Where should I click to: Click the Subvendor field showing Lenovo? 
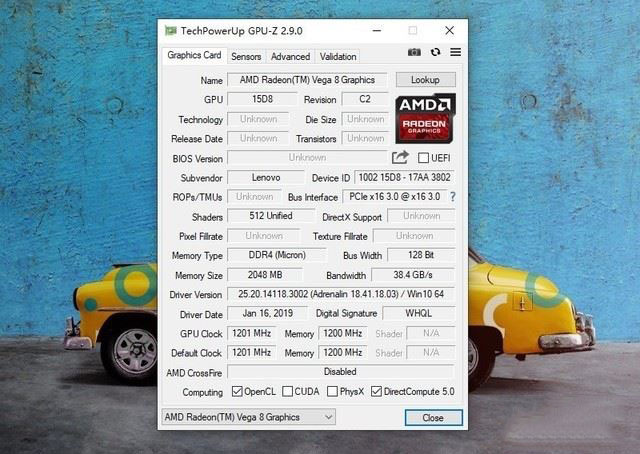(x=266, y=178)
